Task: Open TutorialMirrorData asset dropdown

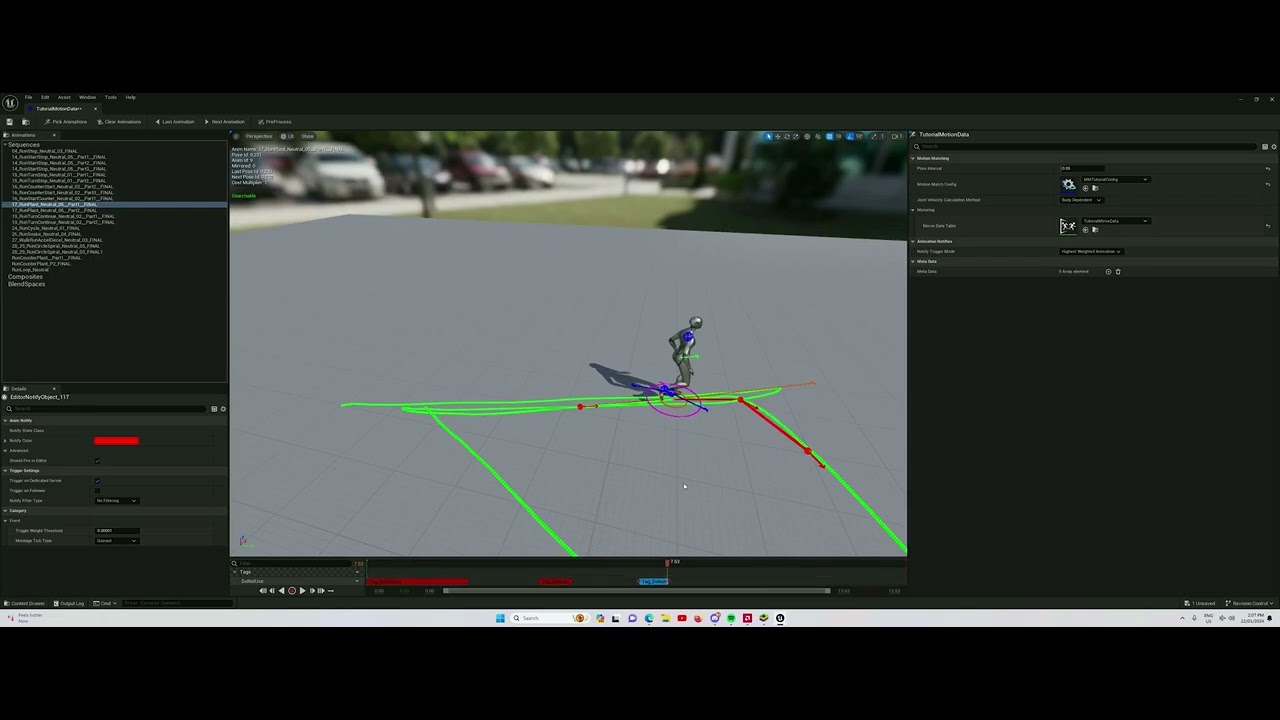Action: click(1116, 221)
